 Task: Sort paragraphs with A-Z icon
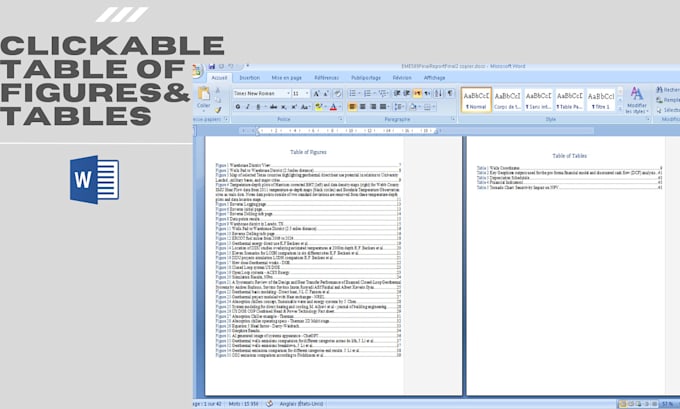(438, 93)
